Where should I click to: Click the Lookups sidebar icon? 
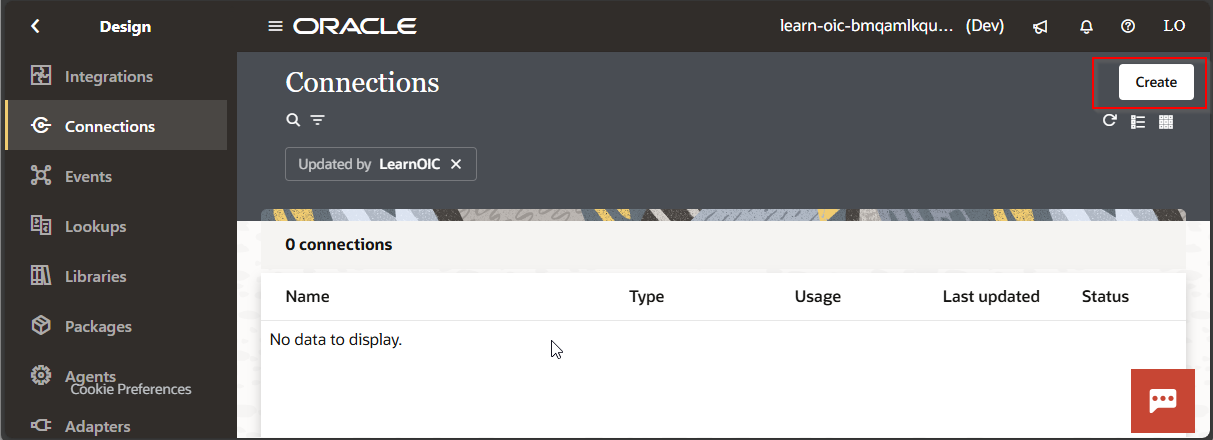[x=41, y=226]
